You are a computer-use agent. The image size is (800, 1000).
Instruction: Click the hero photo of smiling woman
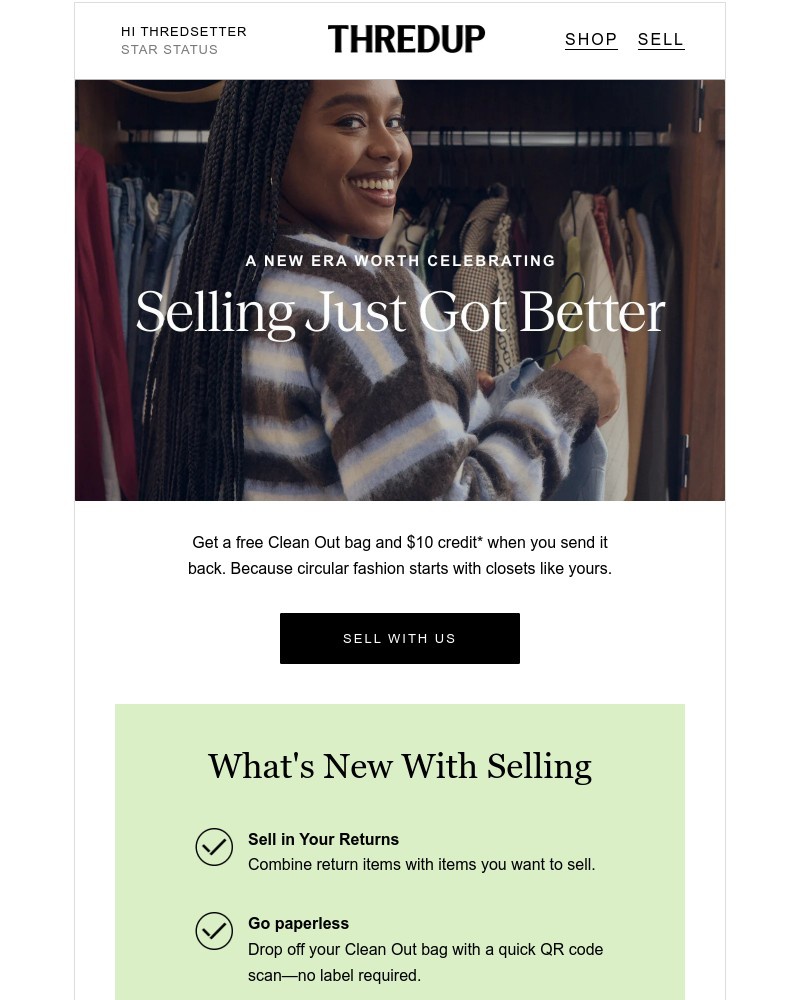coord(400,290)
